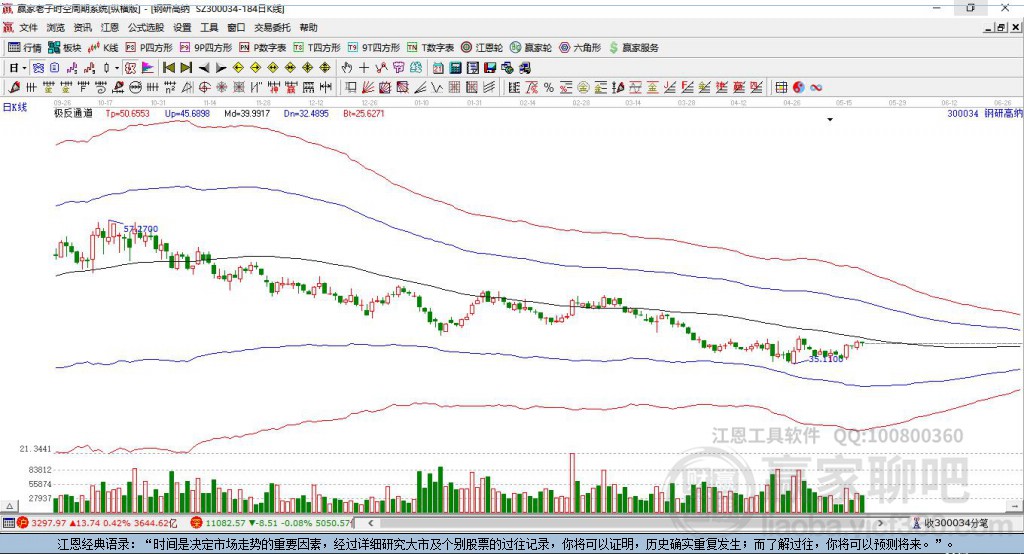This screenshot has height=554, width=1024.
Task: Click the red target circle icon
Action: (204, 88)
